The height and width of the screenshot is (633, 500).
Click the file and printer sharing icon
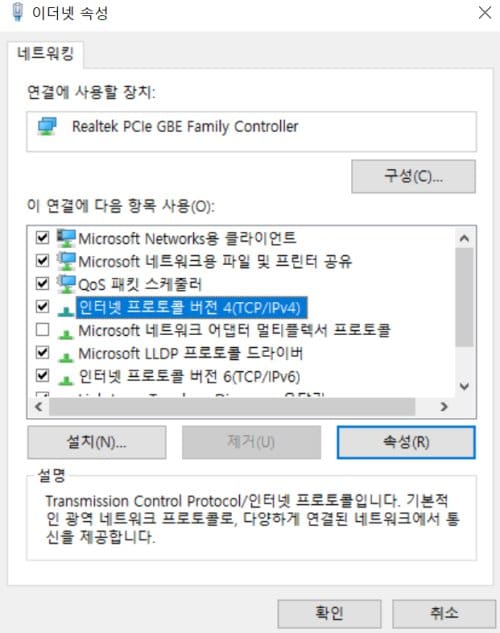66,261
